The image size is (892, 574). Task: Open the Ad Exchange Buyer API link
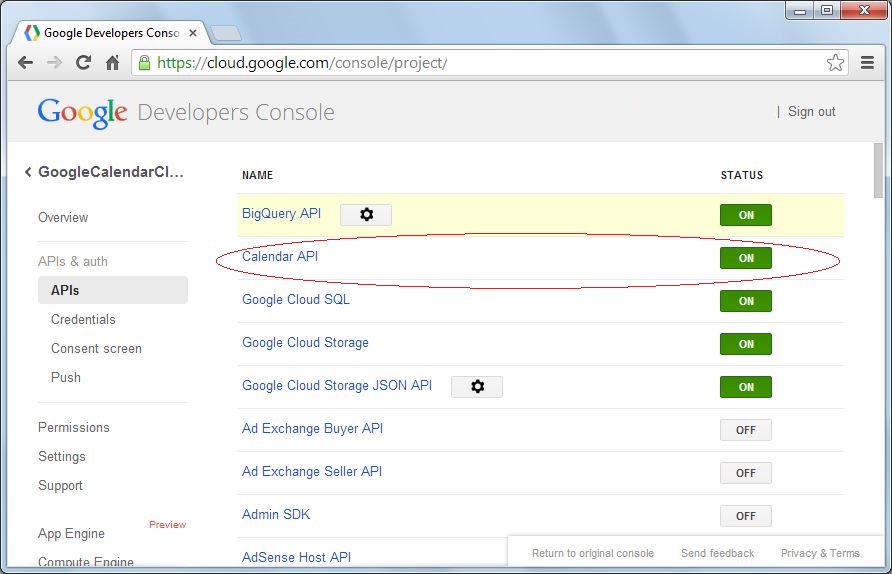312,428
